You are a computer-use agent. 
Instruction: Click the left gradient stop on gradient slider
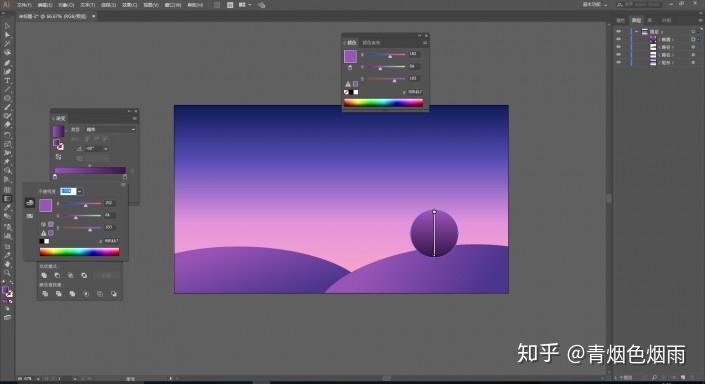point(55,177)
